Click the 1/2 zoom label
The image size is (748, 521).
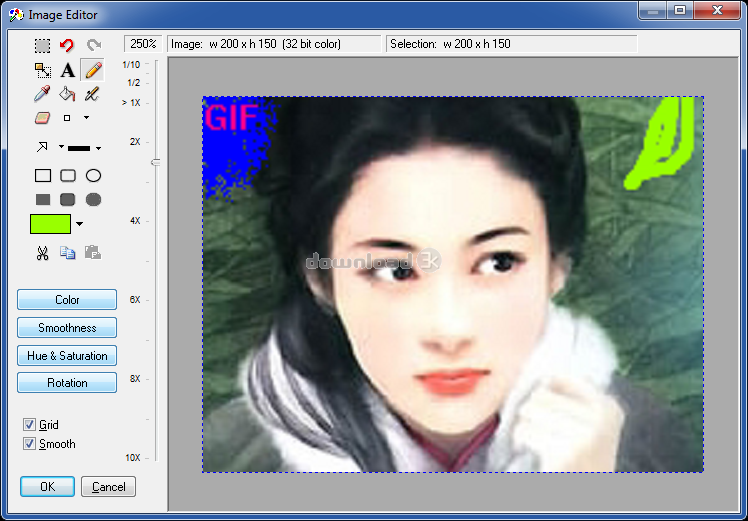click(134, 83)
